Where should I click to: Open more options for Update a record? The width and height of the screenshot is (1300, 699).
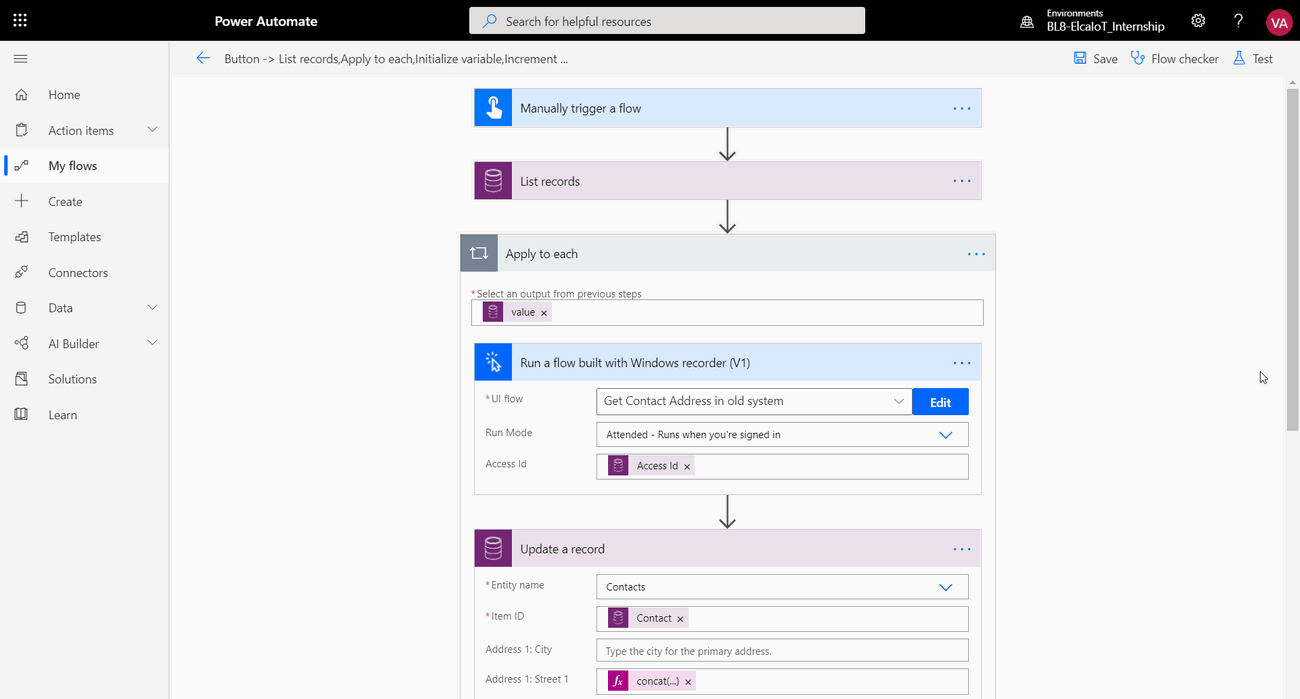point(962,549)
